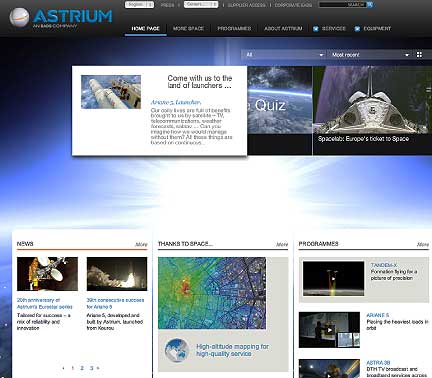Play the TanDEM-X video

[333, 279]
